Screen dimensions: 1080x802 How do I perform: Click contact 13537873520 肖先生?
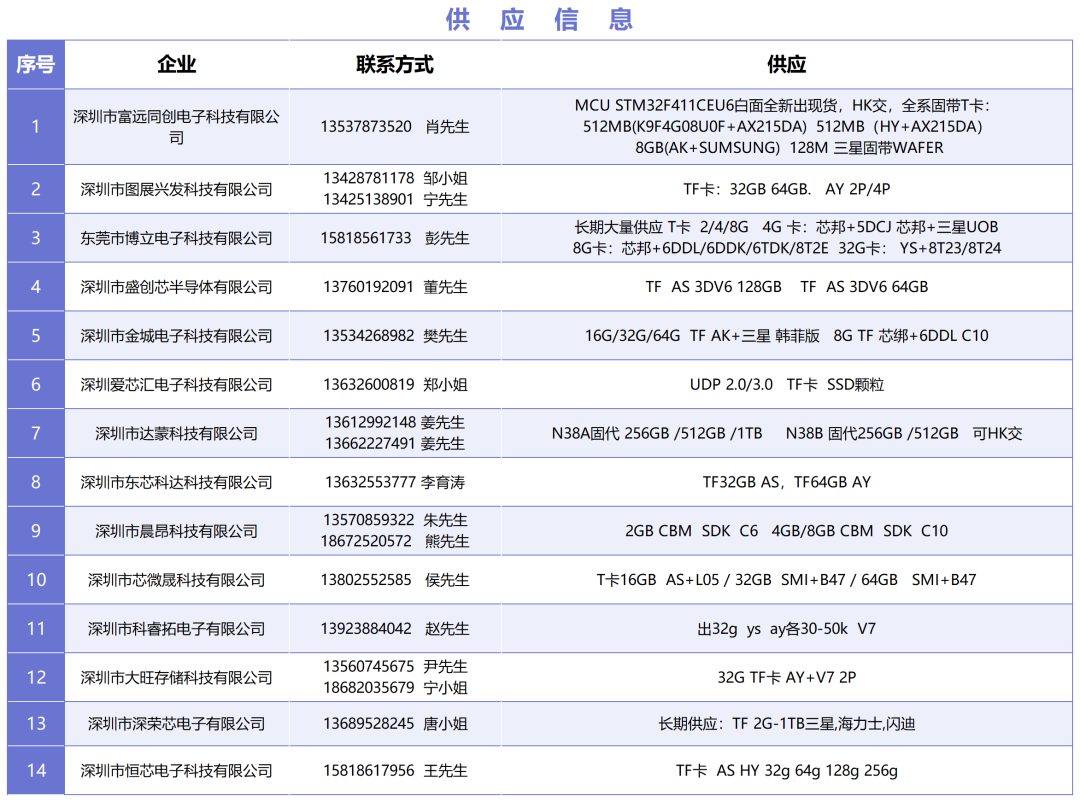395,127
